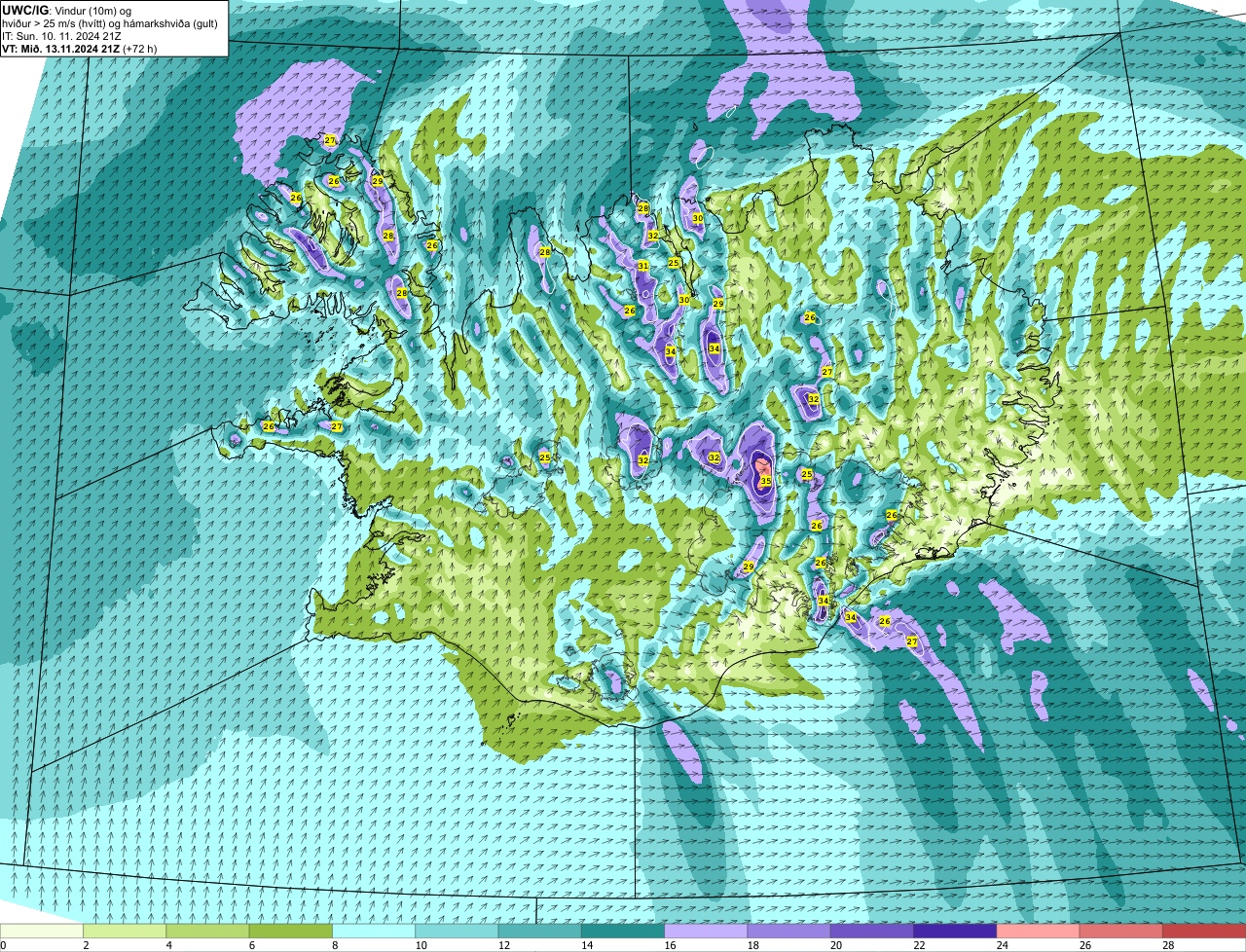Select the "IT: Sun. 10. 11. 2024 21Z" line

point(61,35)
